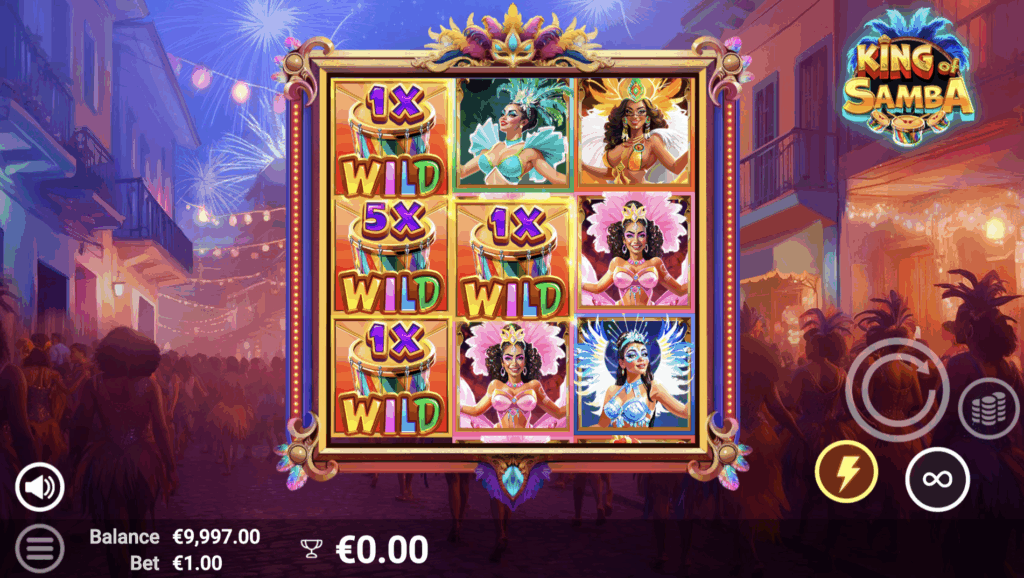This screenshot has width=1024, height=578.
Task: Click the trophy win icon
Action: tap(312, 549)
